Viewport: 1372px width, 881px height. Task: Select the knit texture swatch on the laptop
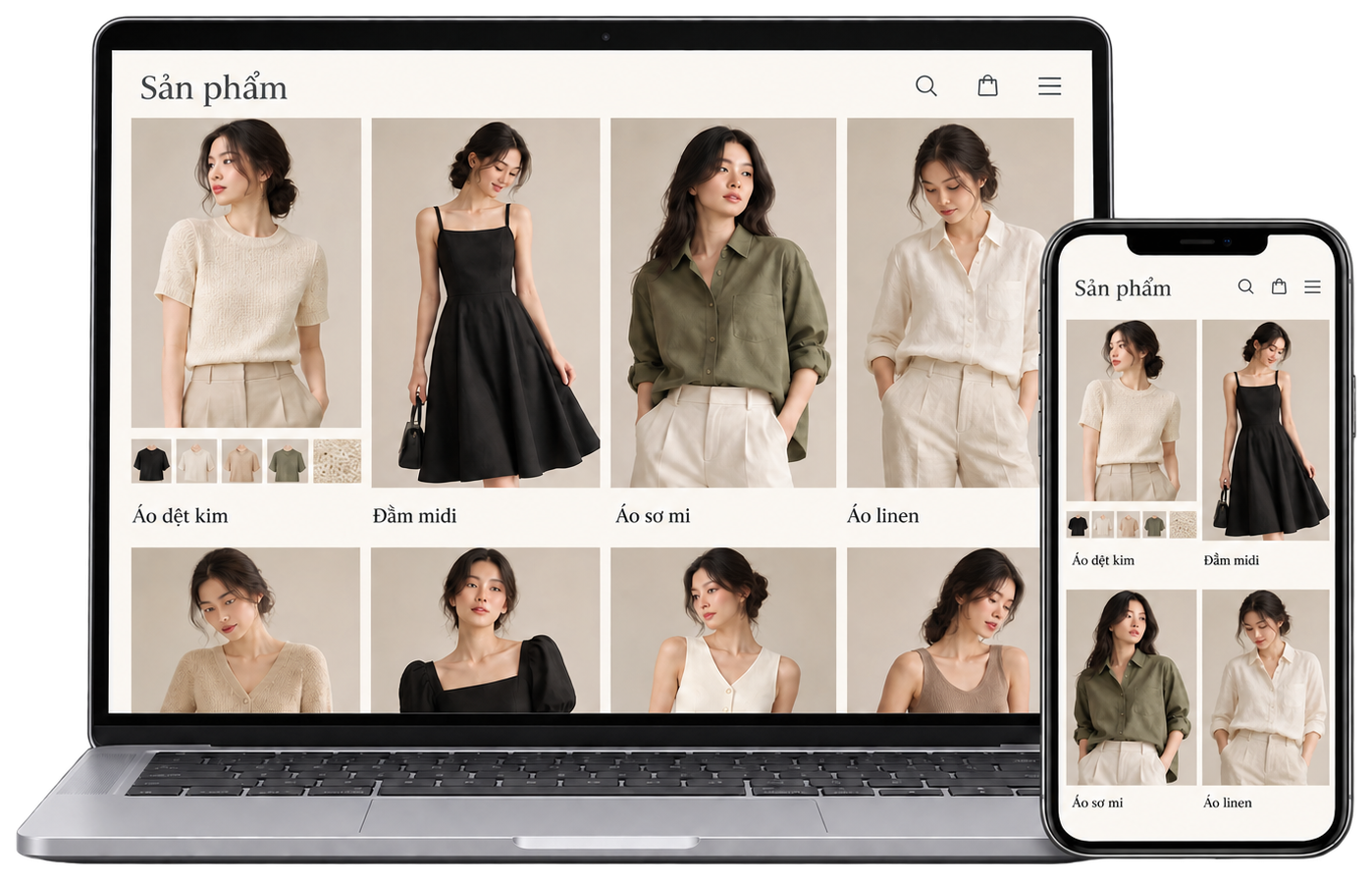(x=337, y=461)
